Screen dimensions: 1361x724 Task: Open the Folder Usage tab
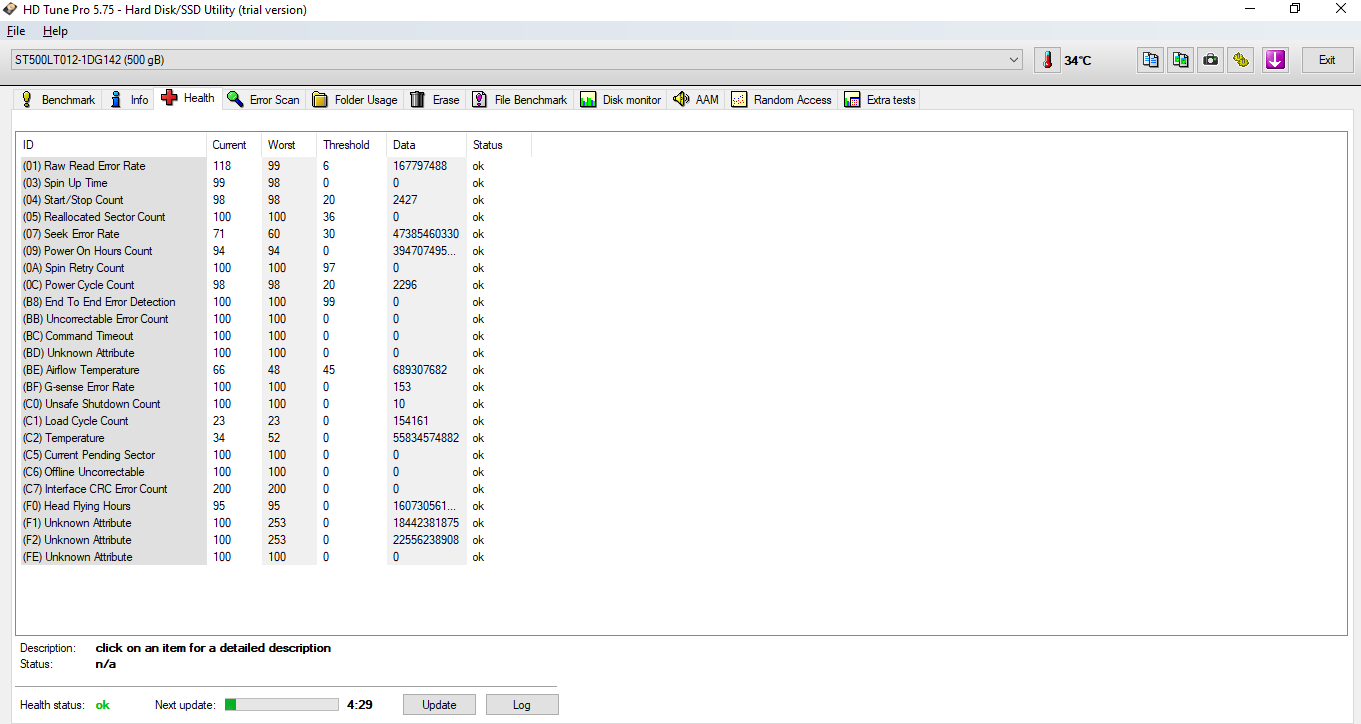tap(355, 99)
